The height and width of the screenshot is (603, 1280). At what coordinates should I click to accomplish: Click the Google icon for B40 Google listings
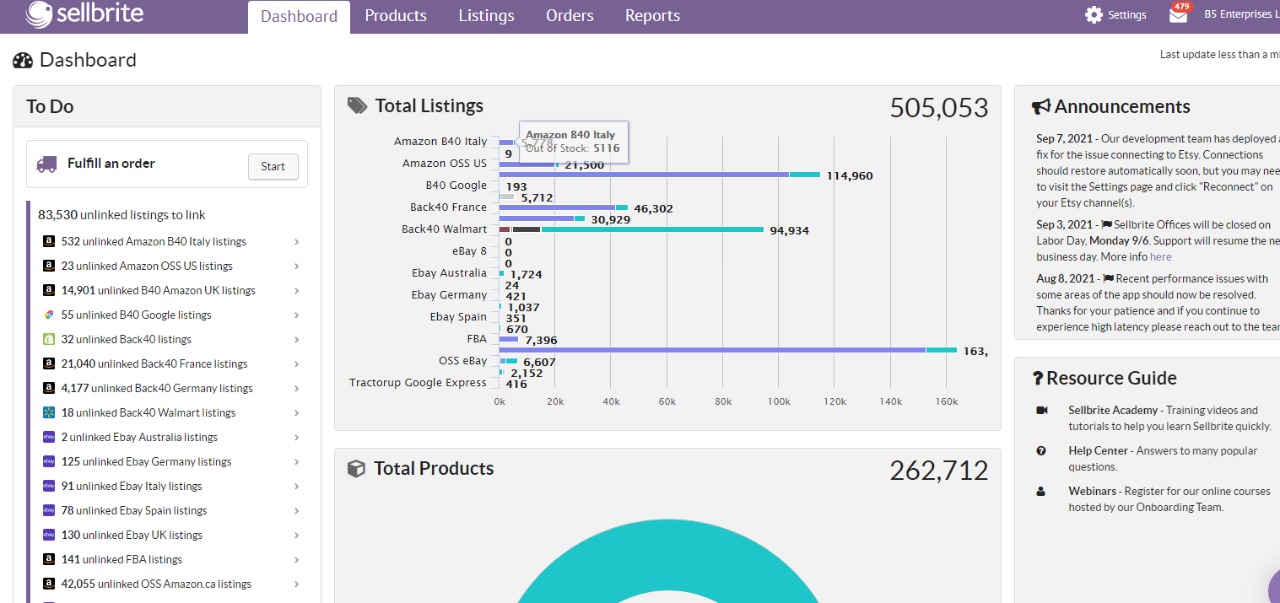click(x=49, y=315)
